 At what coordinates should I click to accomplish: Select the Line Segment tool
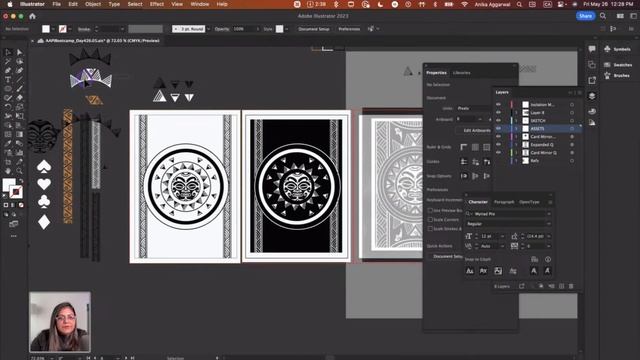[19, 80]
